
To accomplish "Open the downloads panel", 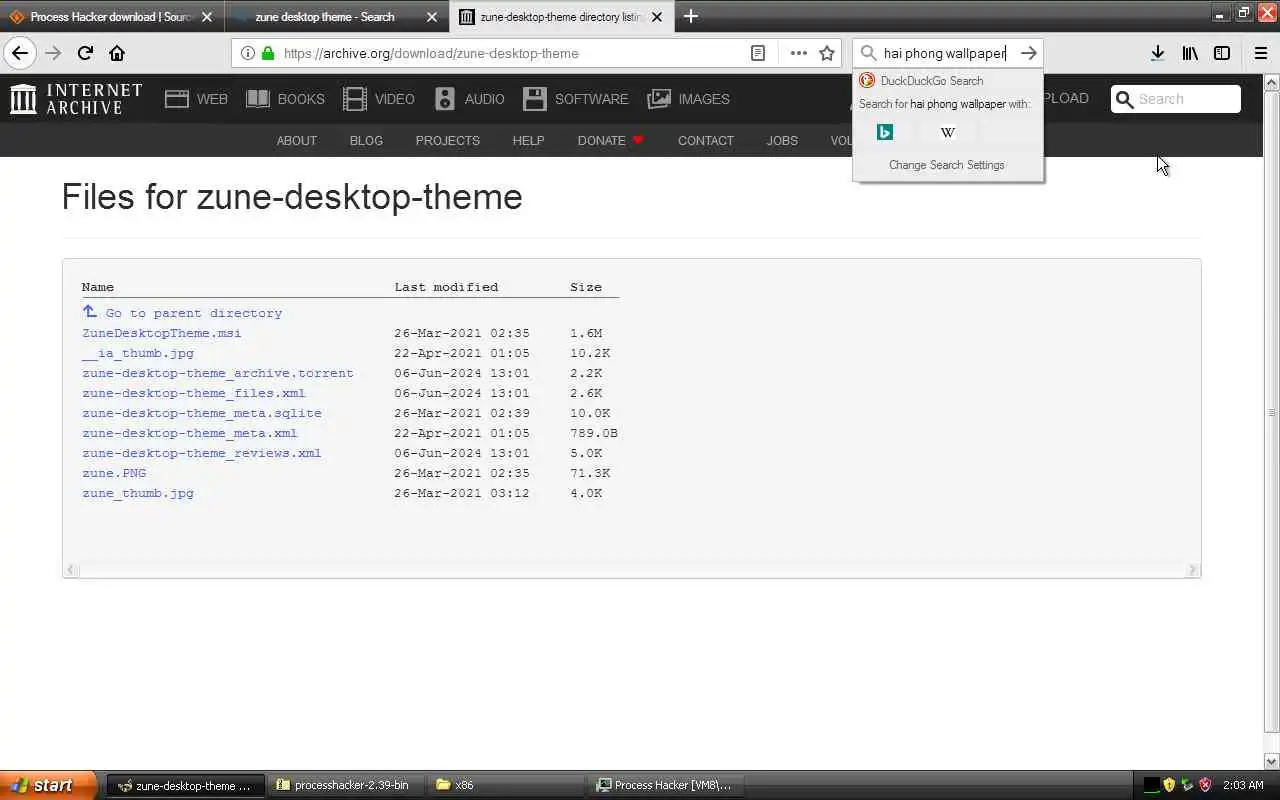I will pyautogui.click(x=1157, y=53).
